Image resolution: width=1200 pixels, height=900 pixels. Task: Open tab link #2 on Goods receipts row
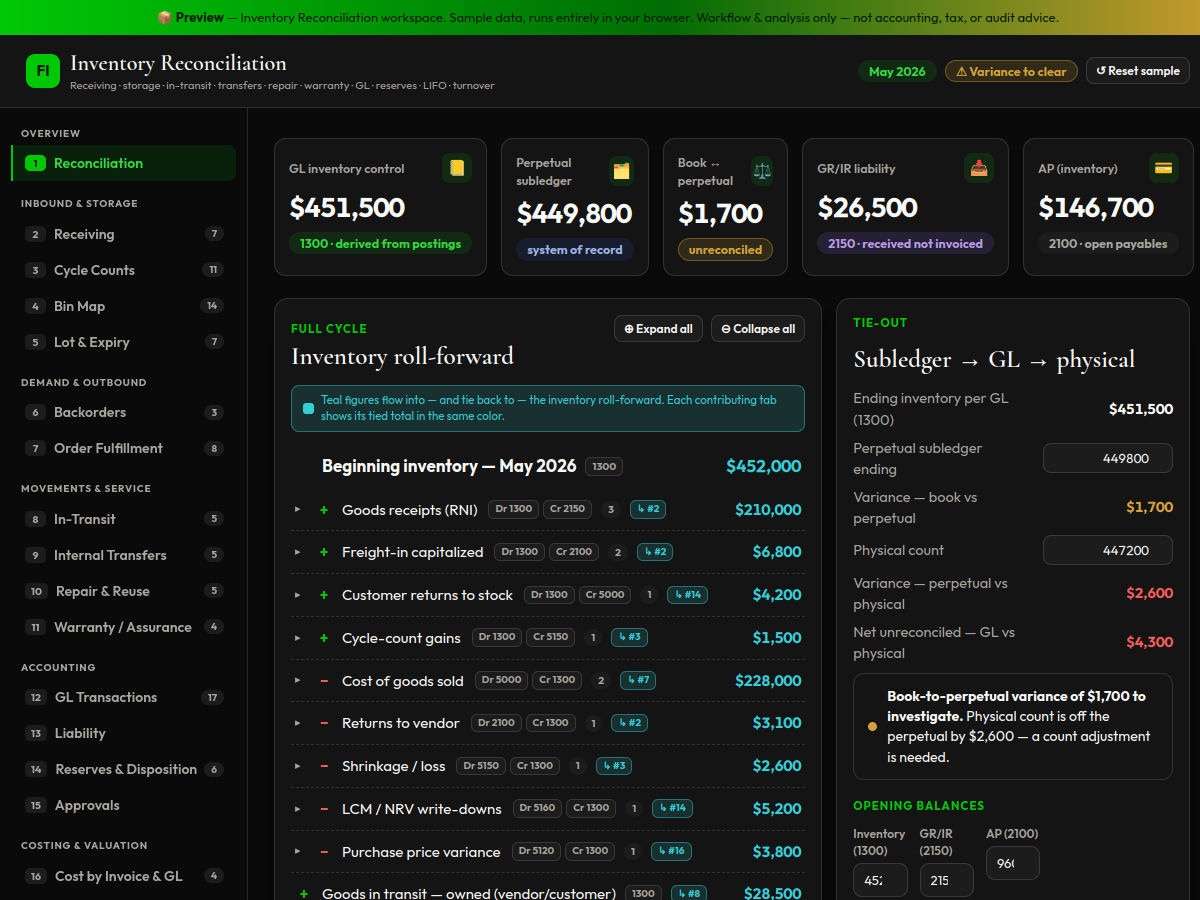[648, 509]
